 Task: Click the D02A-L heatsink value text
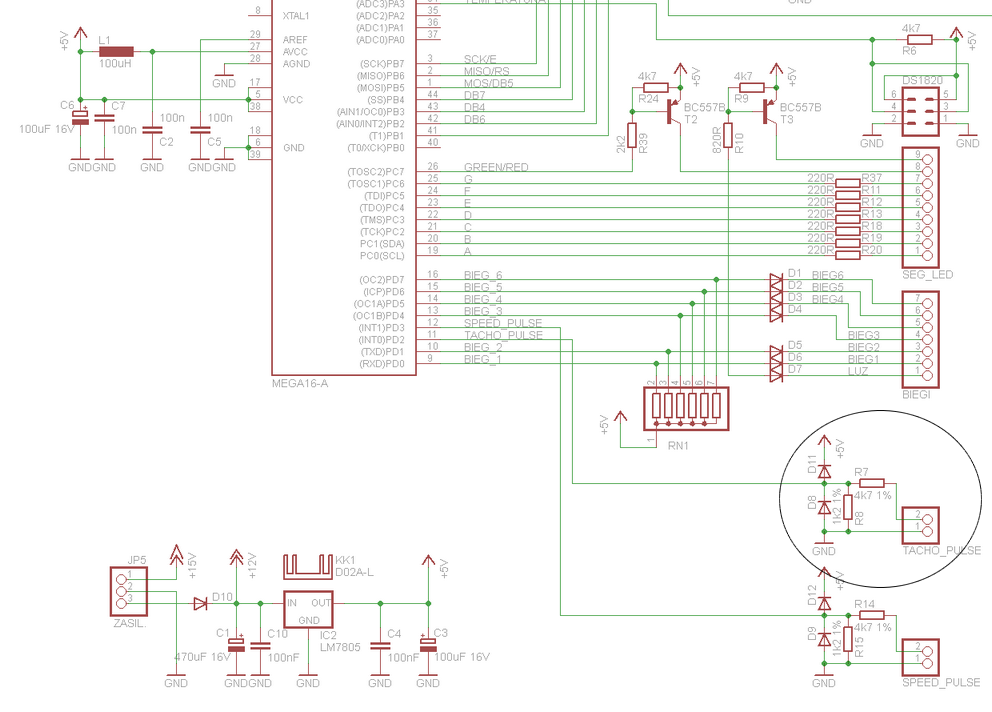(x=354, y=572)
